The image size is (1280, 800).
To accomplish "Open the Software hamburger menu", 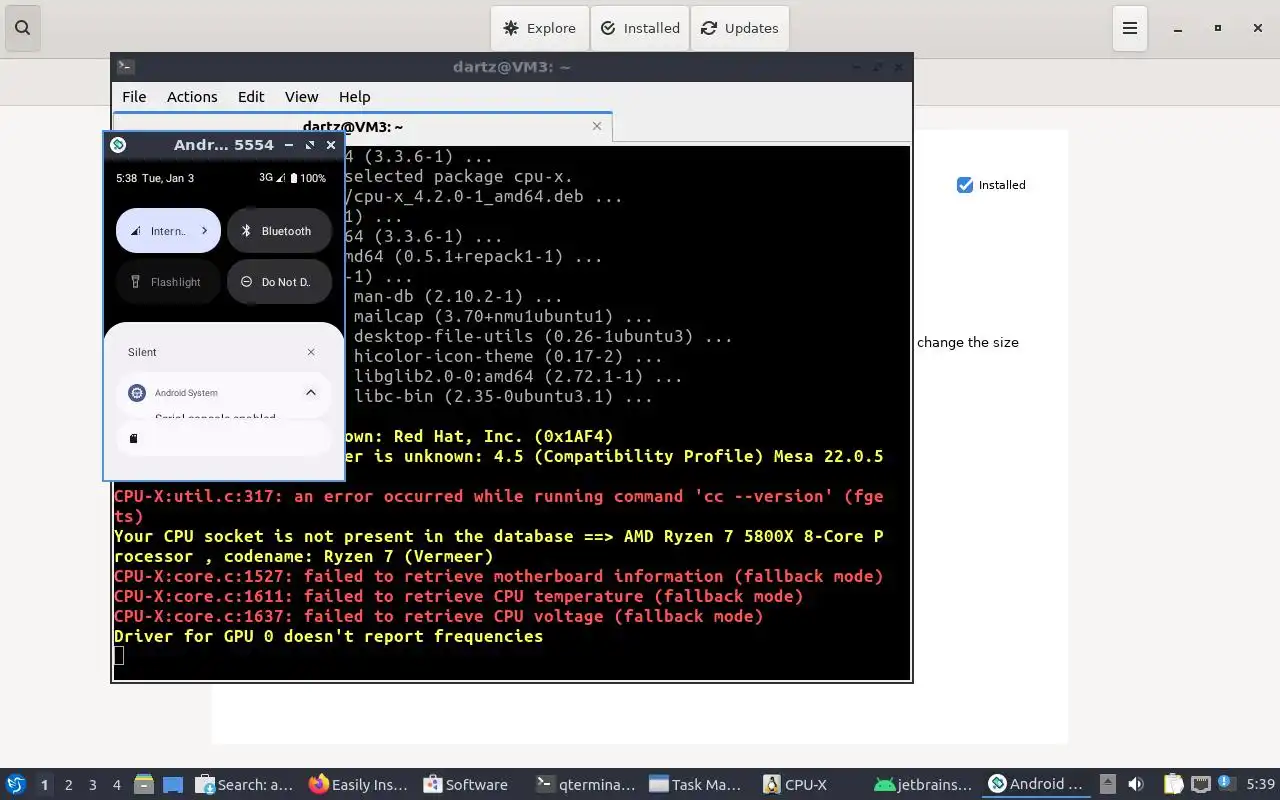I will pos(1130,28).
